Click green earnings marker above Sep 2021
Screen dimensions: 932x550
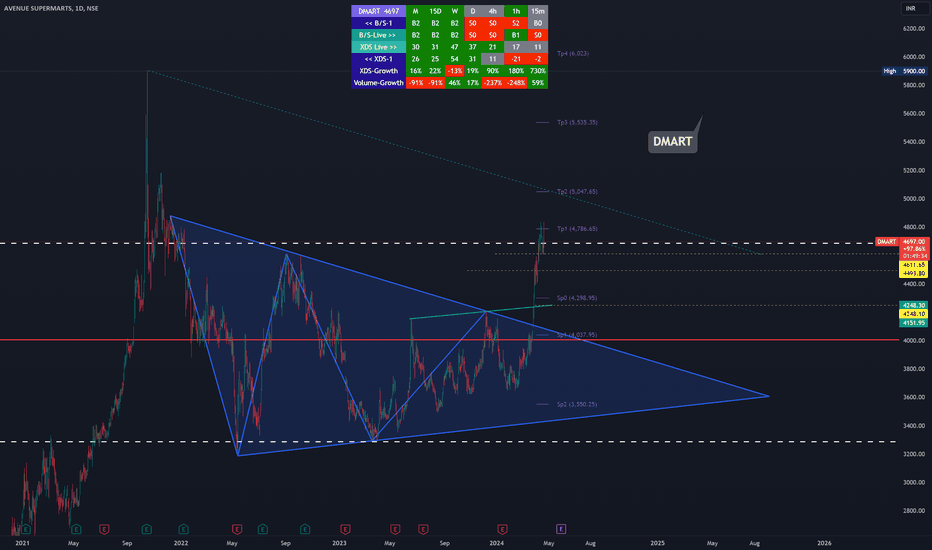pyautogui.click(x=146, y=529)
